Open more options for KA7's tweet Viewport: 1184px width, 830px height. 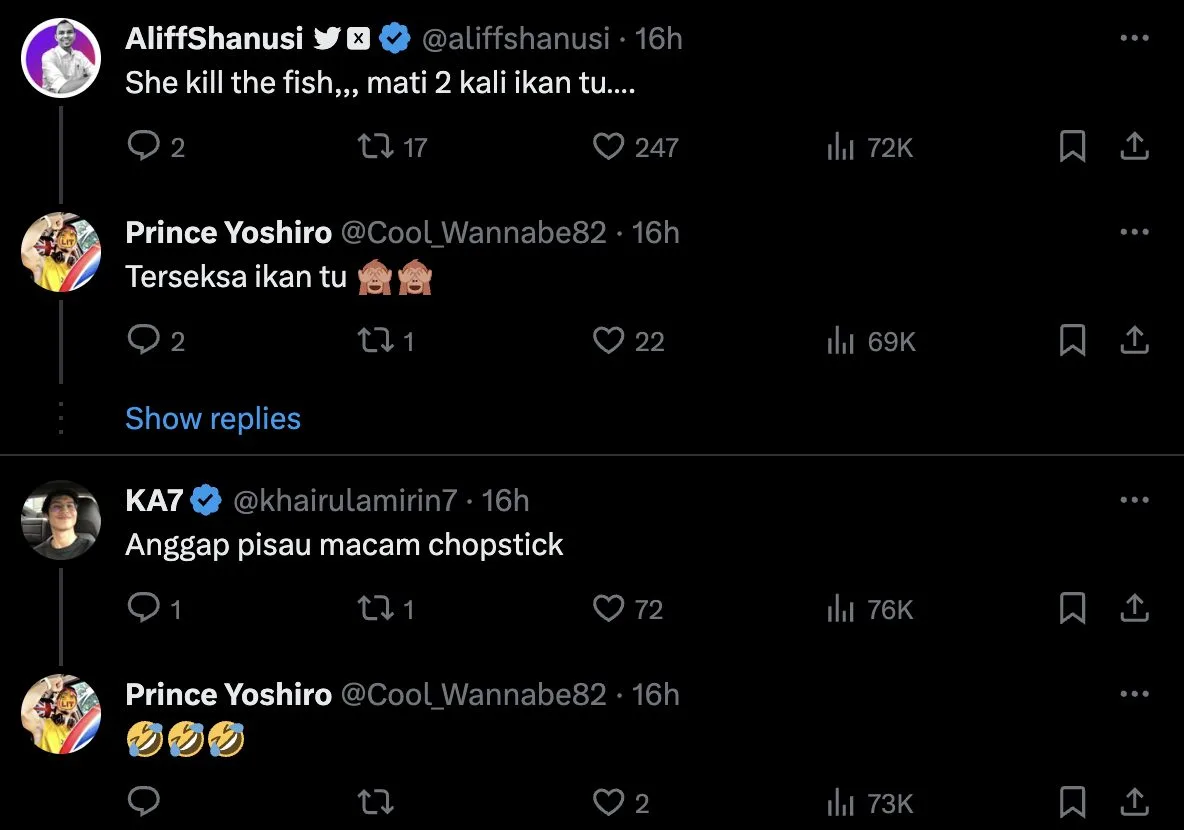click(x=1134, y=500)
